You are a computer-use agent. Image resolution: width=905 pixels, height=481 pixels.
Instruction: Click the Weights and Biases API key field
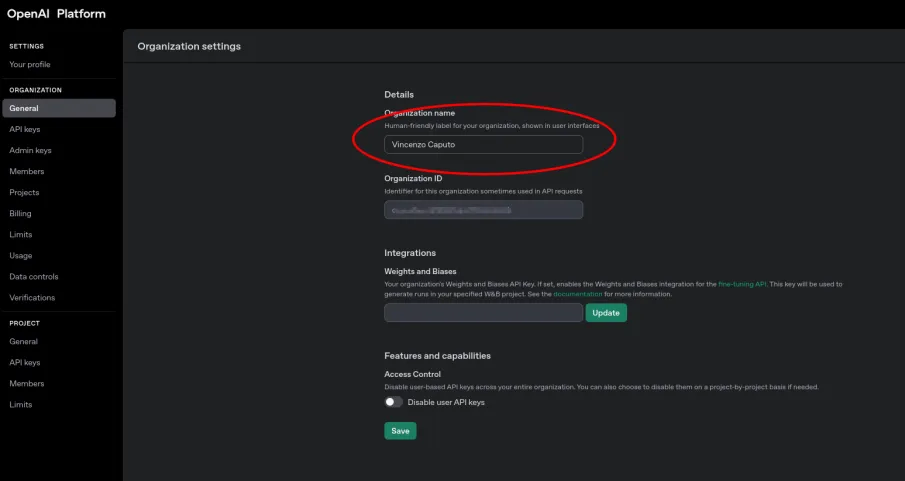[484, 312]
